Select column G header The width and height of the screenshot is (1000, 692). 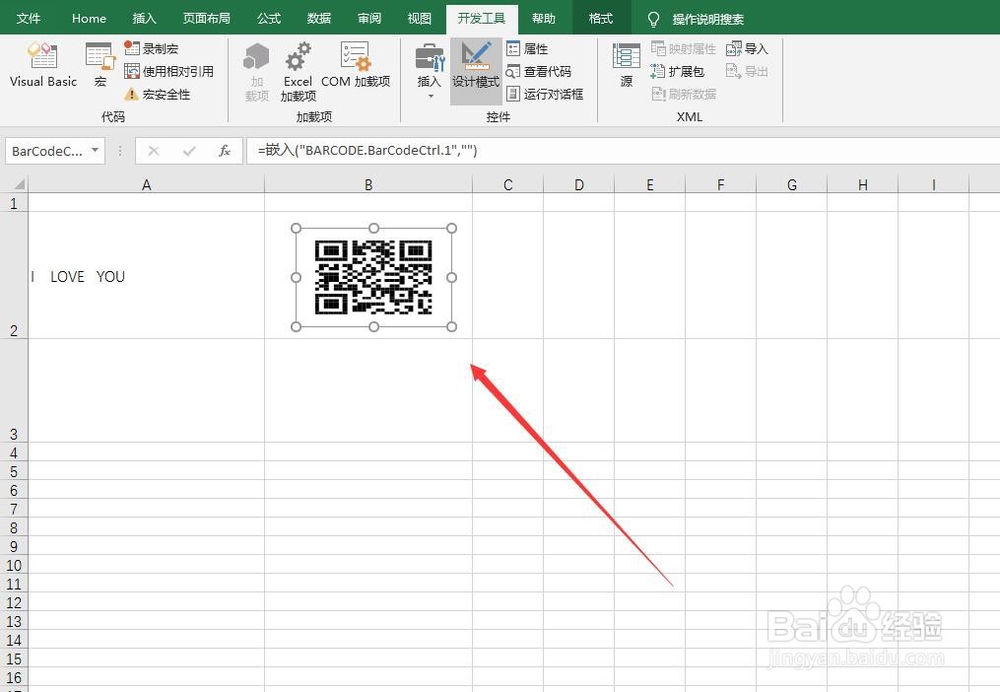791,184
